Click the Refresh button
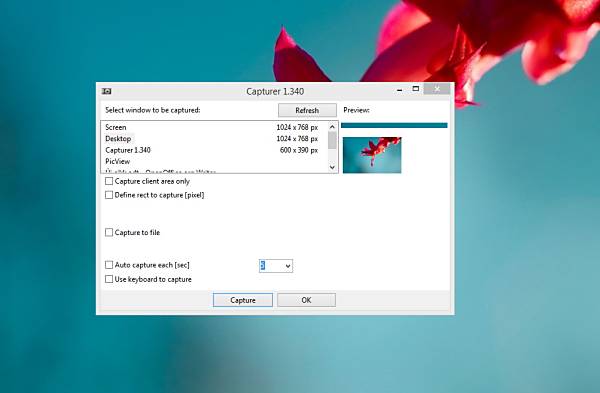 (307, 110)
